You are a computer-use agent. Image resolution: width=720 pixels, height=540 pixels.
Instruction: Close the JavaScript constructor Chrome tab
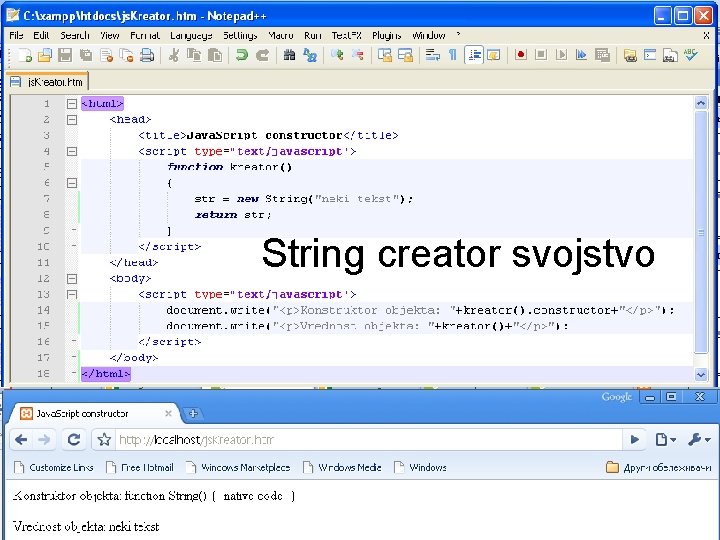click(x=169, y=413)
